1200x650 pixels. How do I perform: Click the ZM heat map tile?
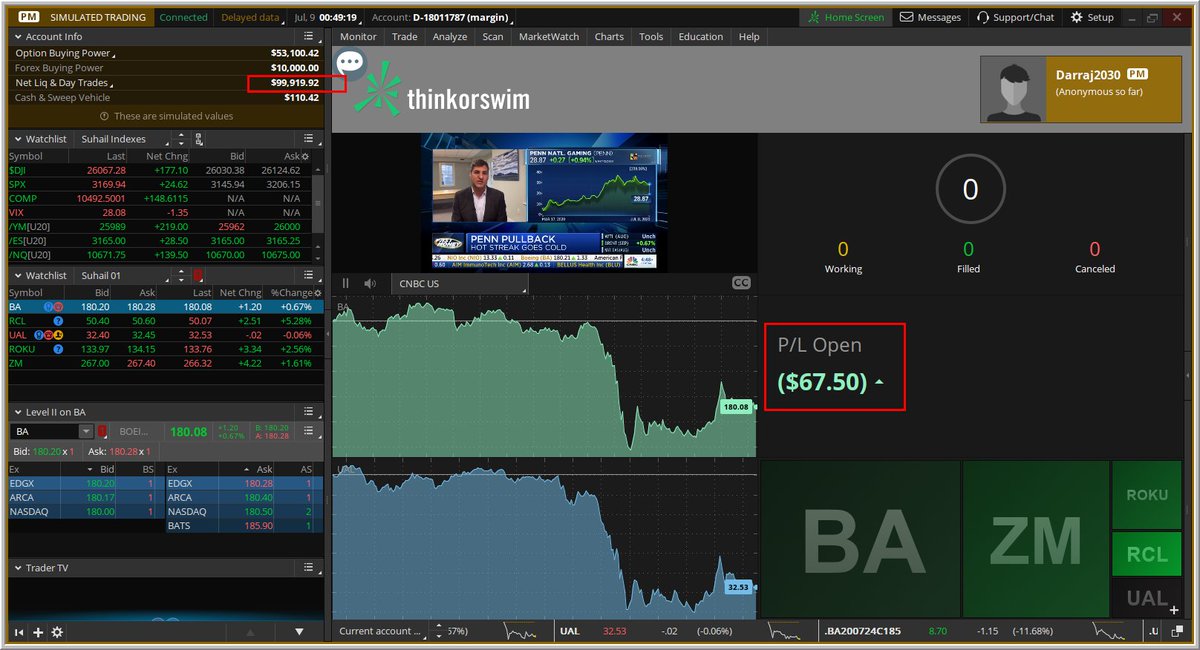coord(1036,540)
